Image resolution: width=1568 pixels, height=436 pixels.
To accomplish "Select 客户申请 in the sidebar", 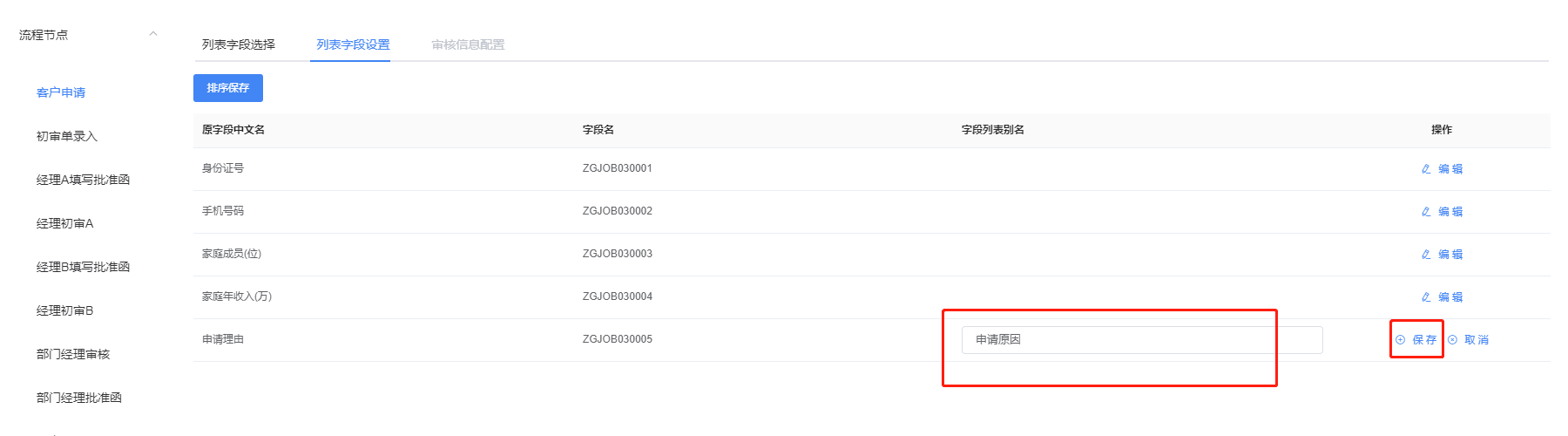I will click(61, 92).
